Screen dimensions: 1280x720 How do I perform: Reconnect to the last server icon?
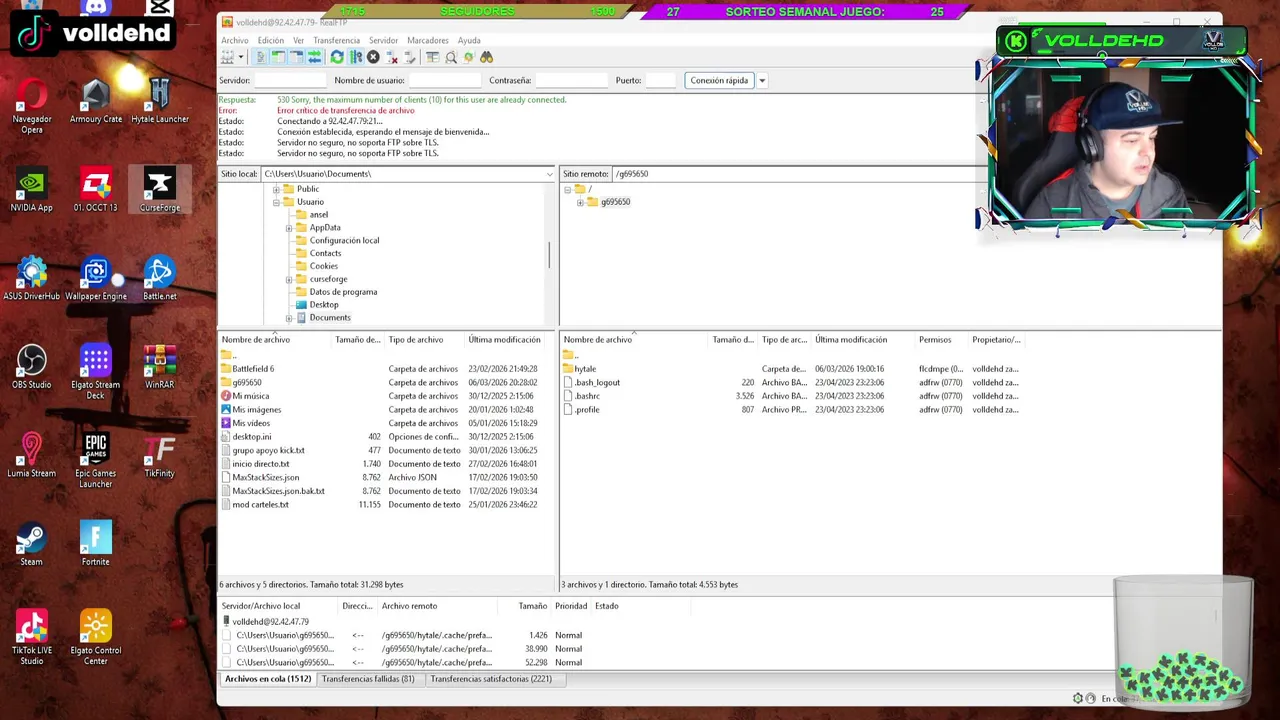pyautogui.click(x=409, y=57)
